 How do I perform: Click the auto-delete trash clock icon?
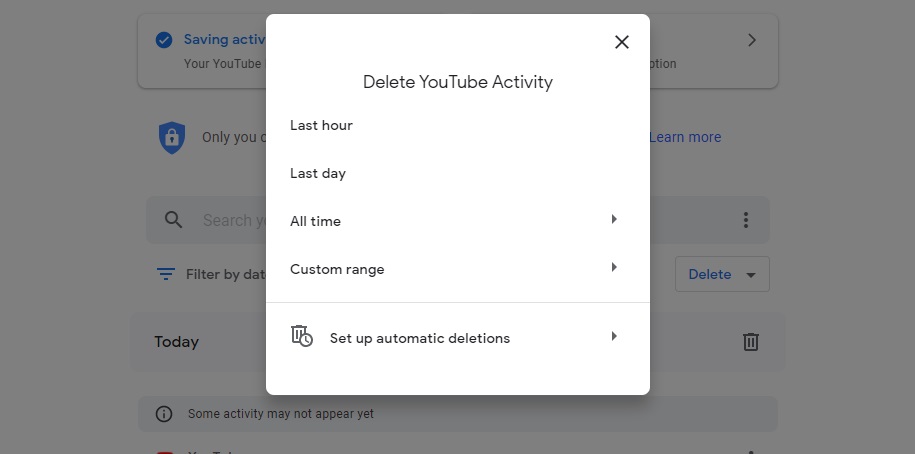pyautogui.click(x=301, y=336)
